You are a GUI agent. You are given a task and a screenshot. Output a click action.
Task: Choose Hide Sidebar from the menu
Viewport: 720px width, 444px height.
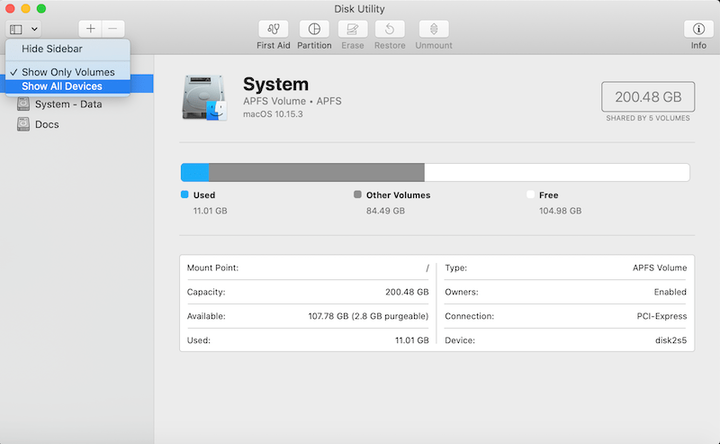68,49
